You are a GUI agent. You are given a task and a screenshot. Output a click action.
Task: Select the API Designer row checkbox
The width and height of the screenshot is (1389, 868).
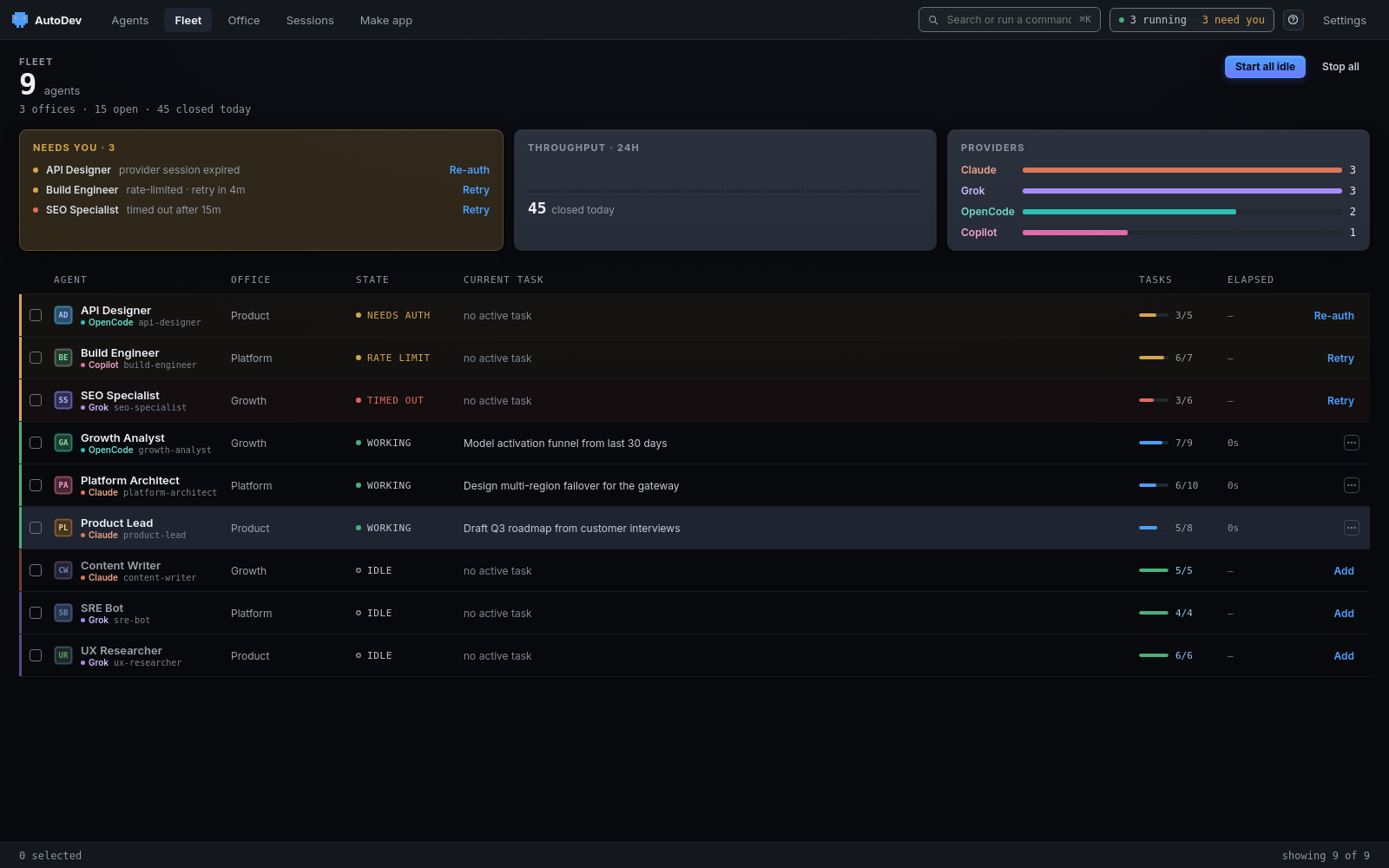(36, 315)
